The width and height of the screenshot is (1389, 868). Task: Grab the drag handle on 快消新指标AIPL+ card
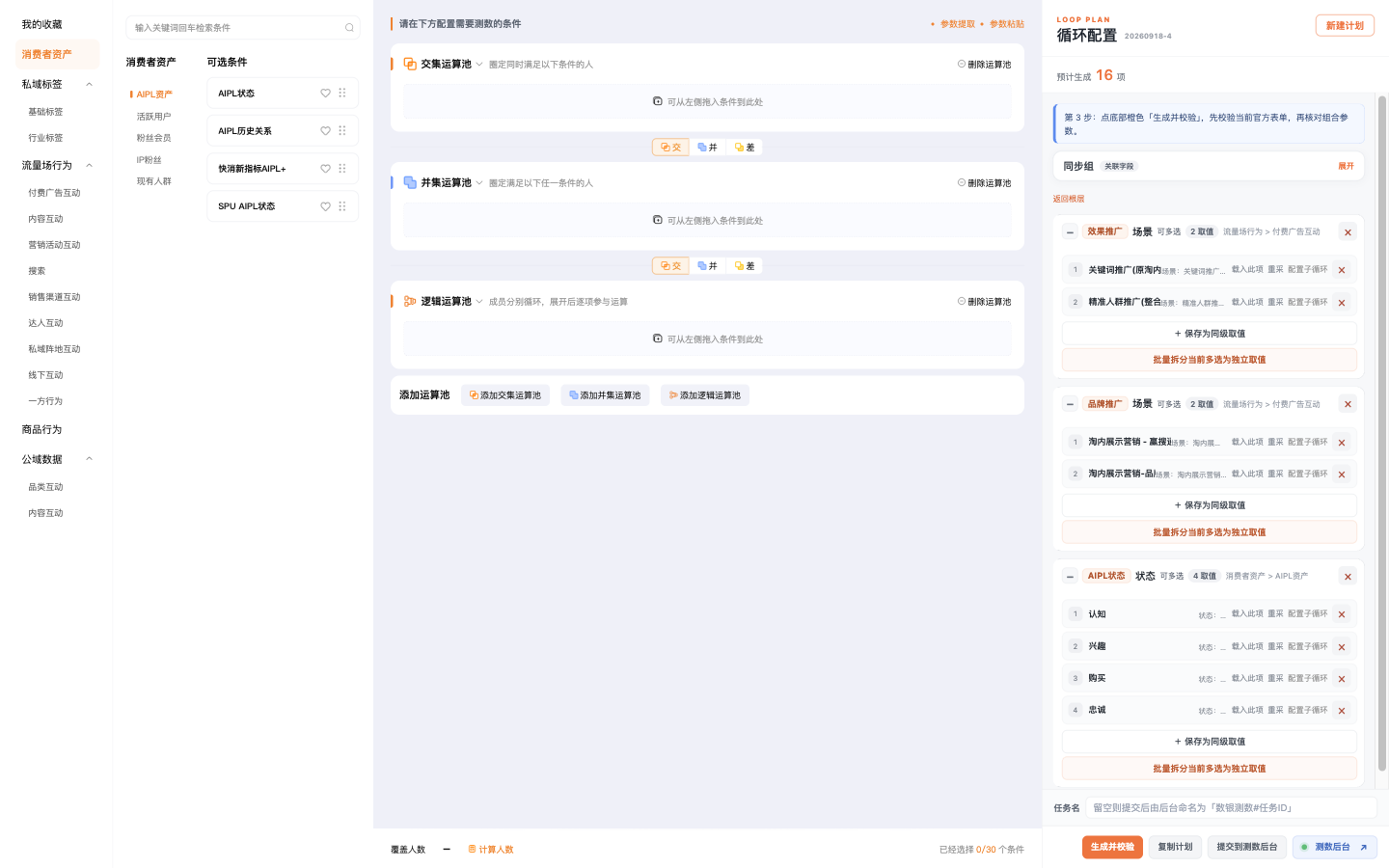342,169
